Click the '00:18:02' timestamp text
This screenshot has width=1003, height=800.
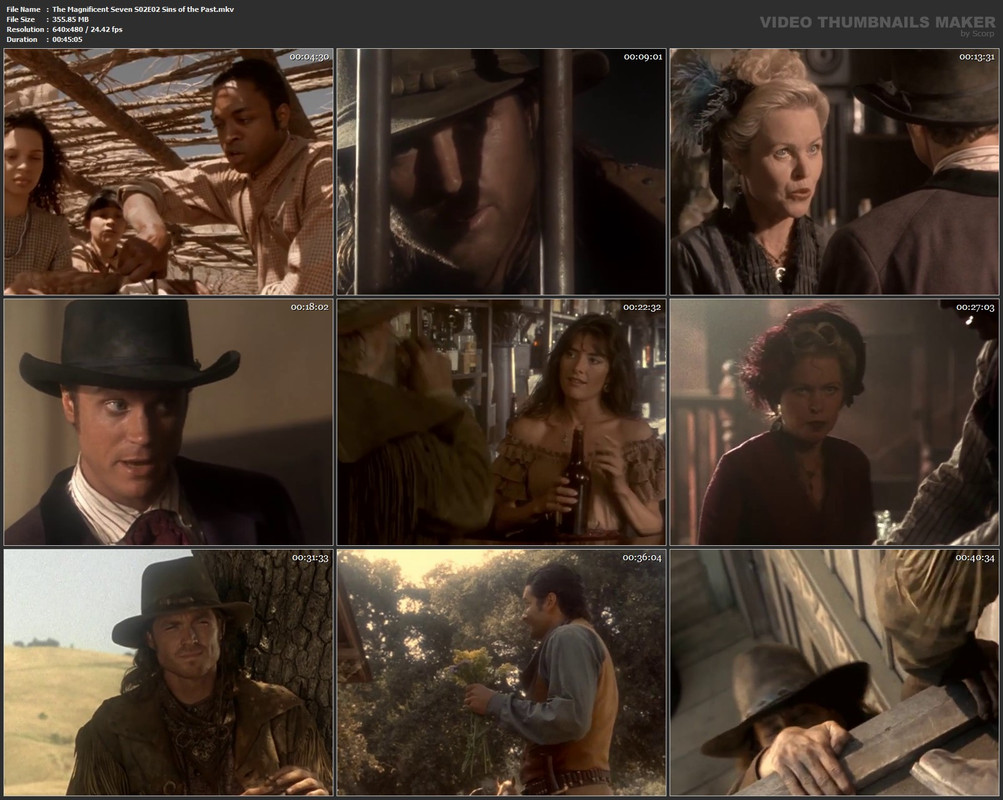click(x=310, y=307)
